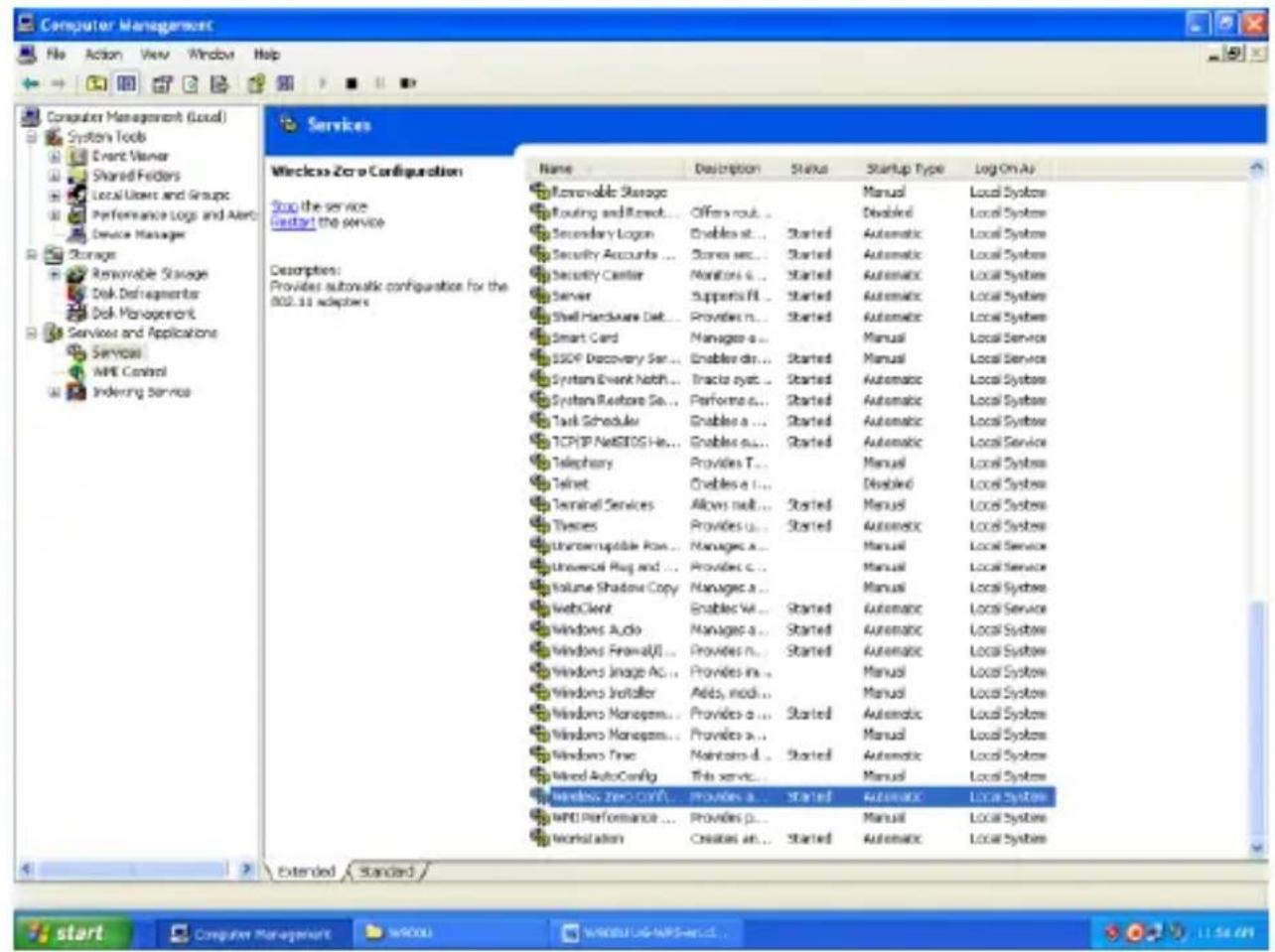Viewport: 1275px width, 952px height.
Task: Open Device Manager in the tree
Action: (x=138, y=234)
